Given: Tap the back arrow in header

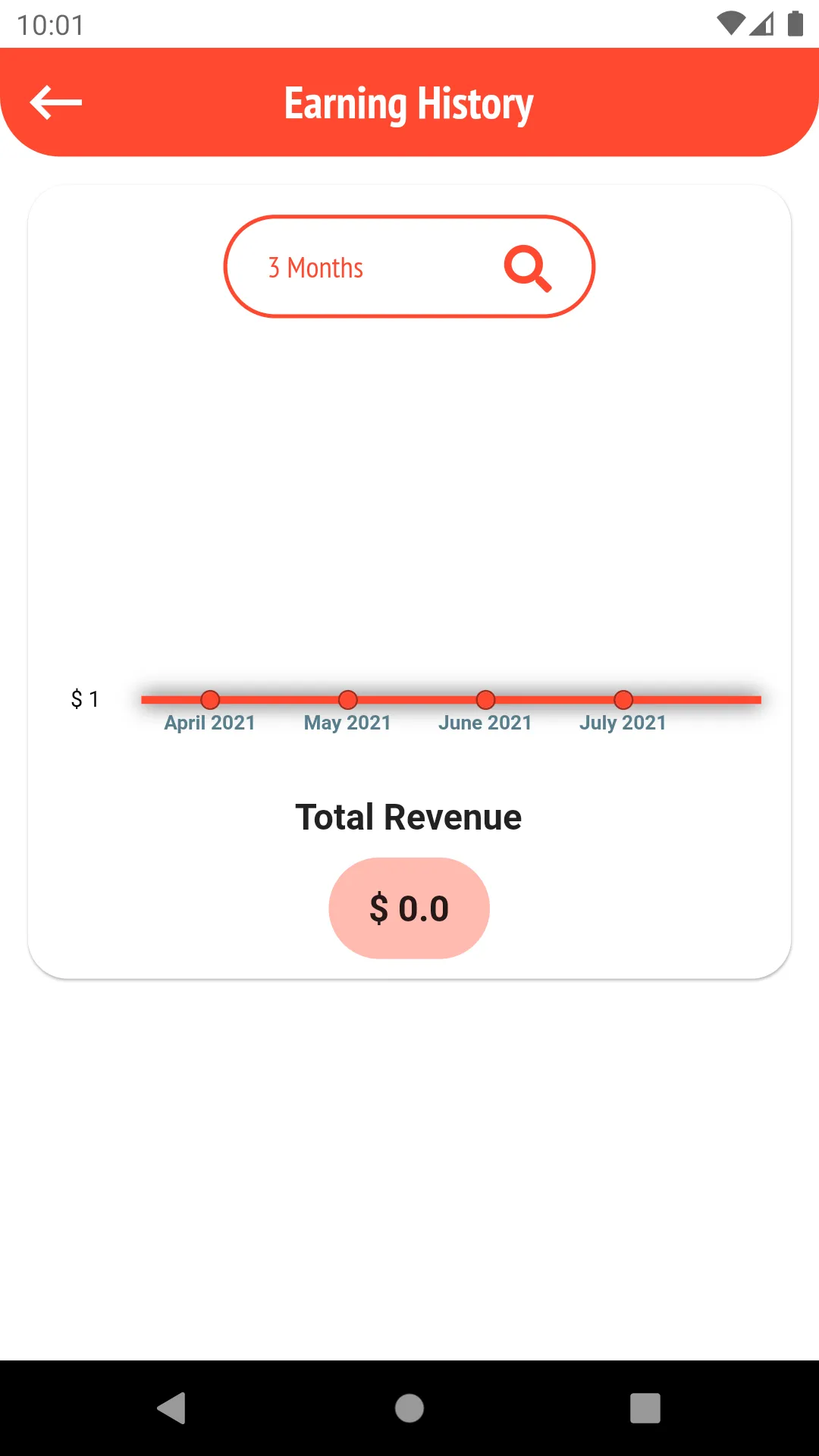Looking at the screenshot, I should tap(56, 102).
